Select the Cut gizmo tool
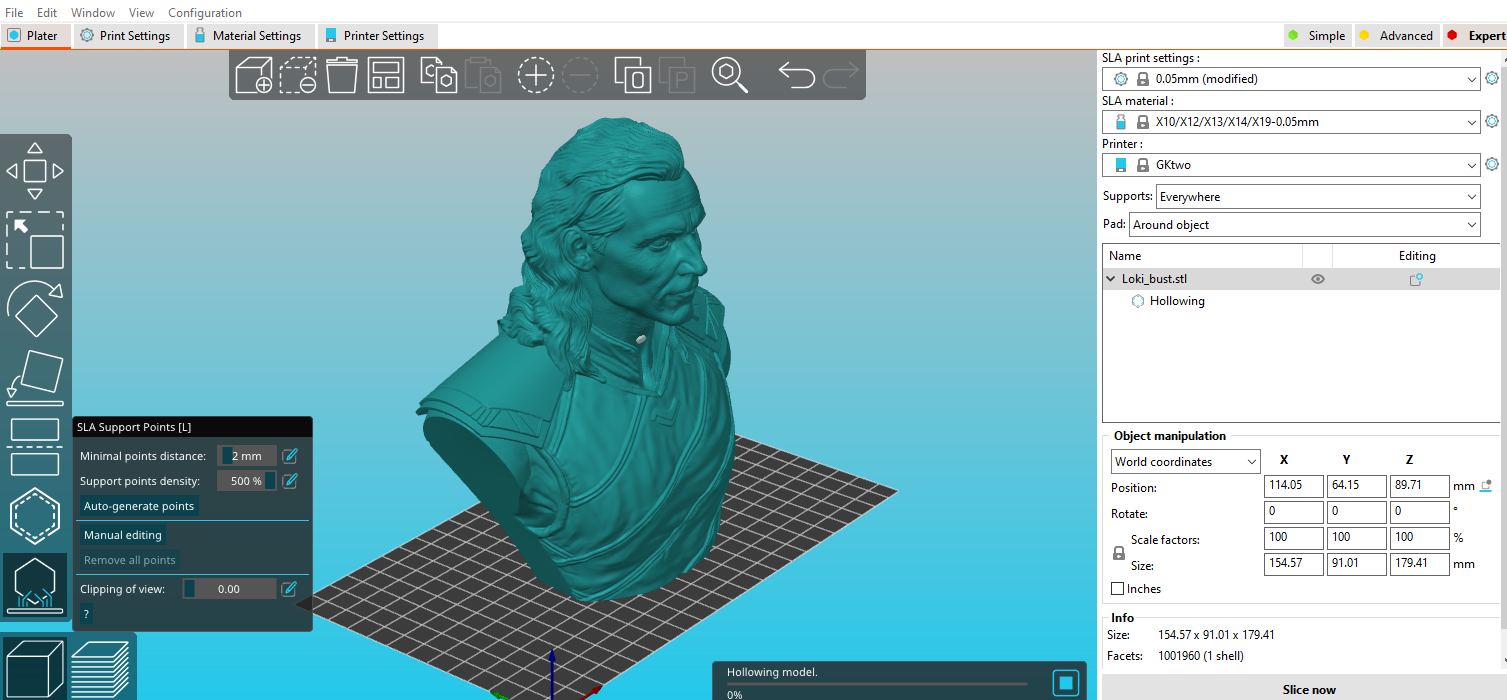 click(35, 447)
